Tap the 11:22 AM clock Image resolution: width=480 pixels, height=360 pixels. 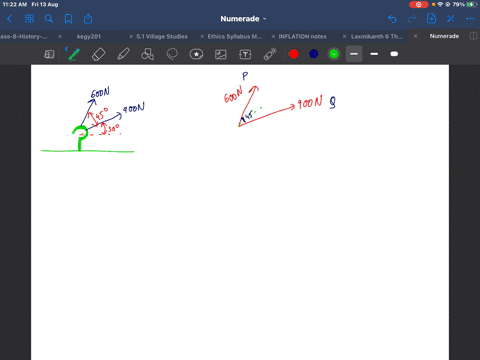click(15, 5)
